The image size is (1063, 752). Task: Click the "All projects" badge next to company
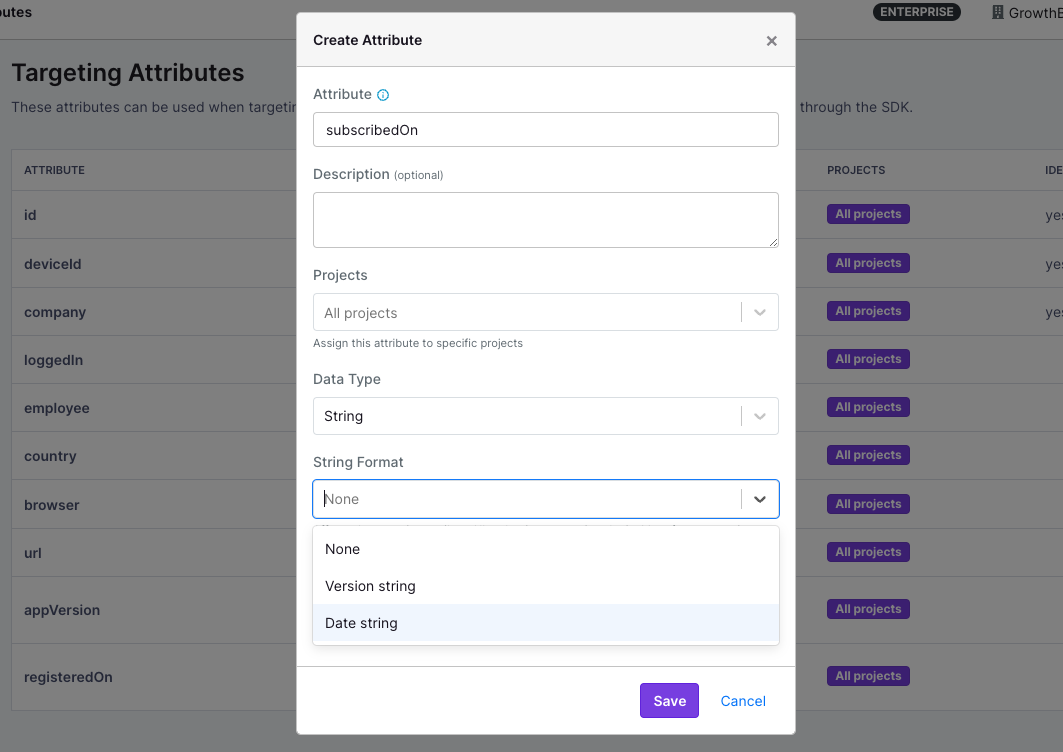point(867,310)
